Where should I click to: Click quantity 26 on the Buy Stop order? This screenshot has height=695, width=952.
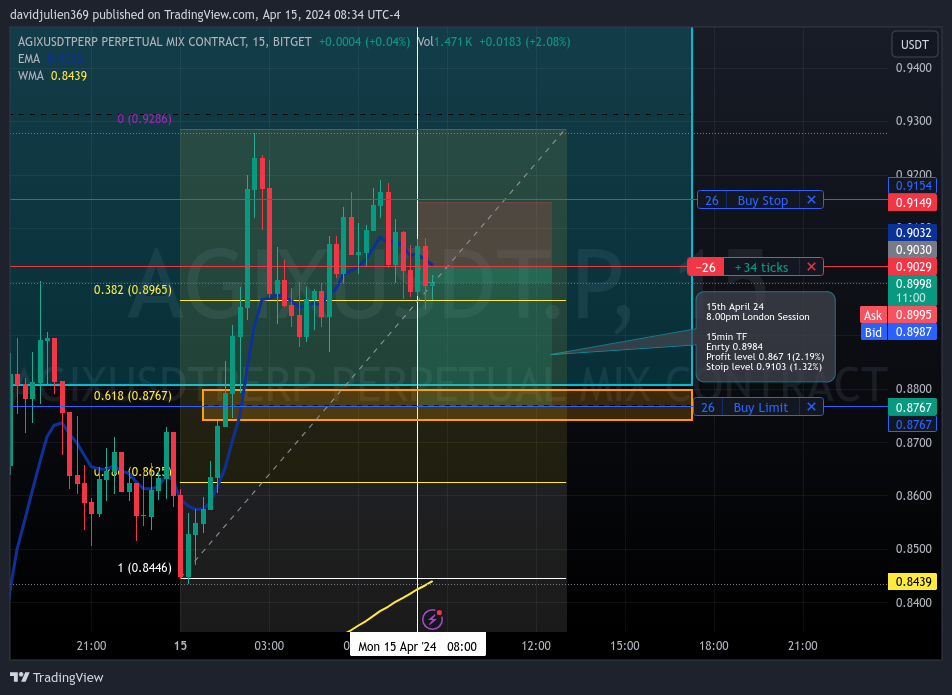(712, 200)
